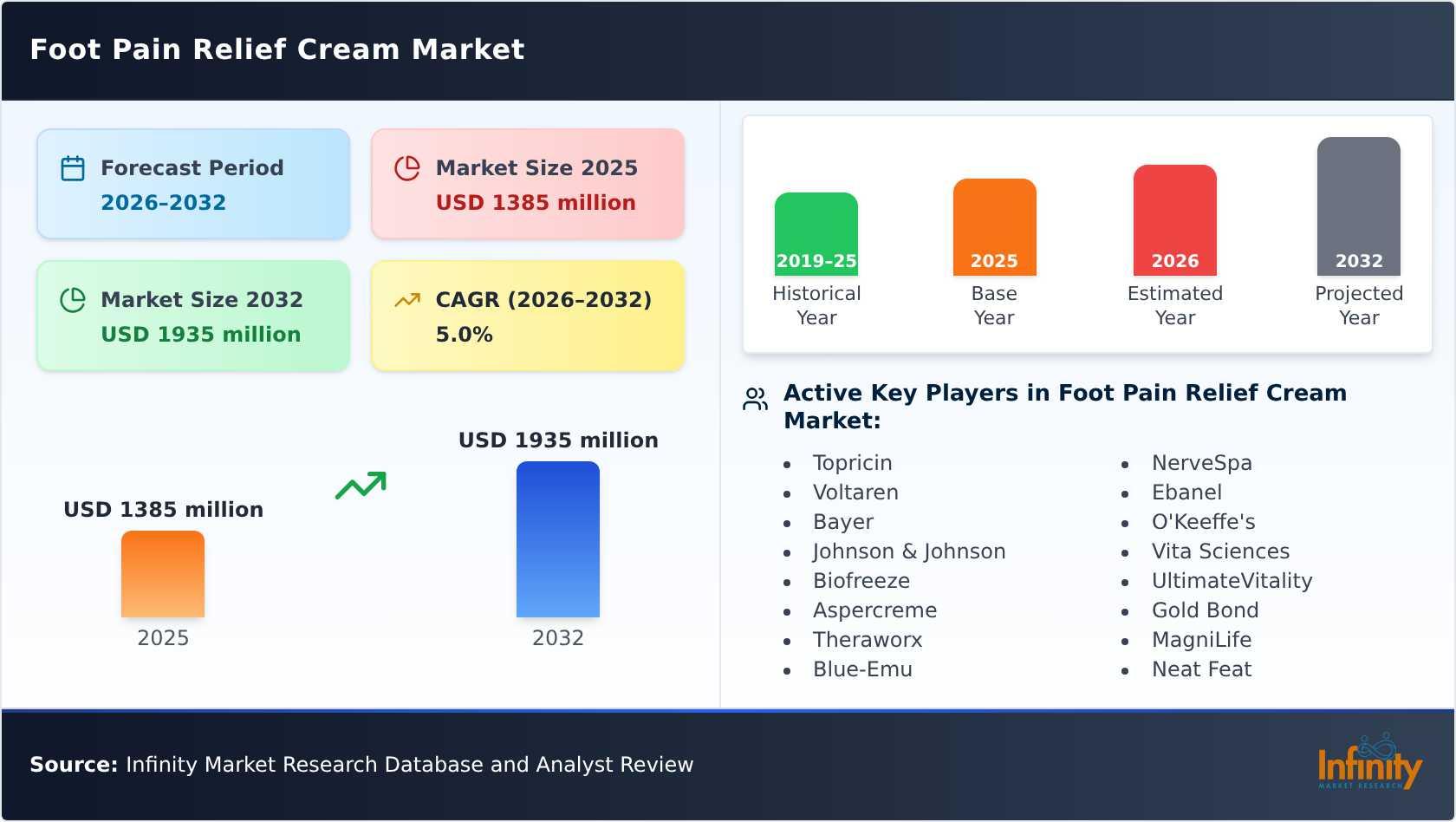The width and height of the screenshot is (1456, 822).
Task: Click the blue 2032 market size chart bar
Action: (x=558, y=539)
